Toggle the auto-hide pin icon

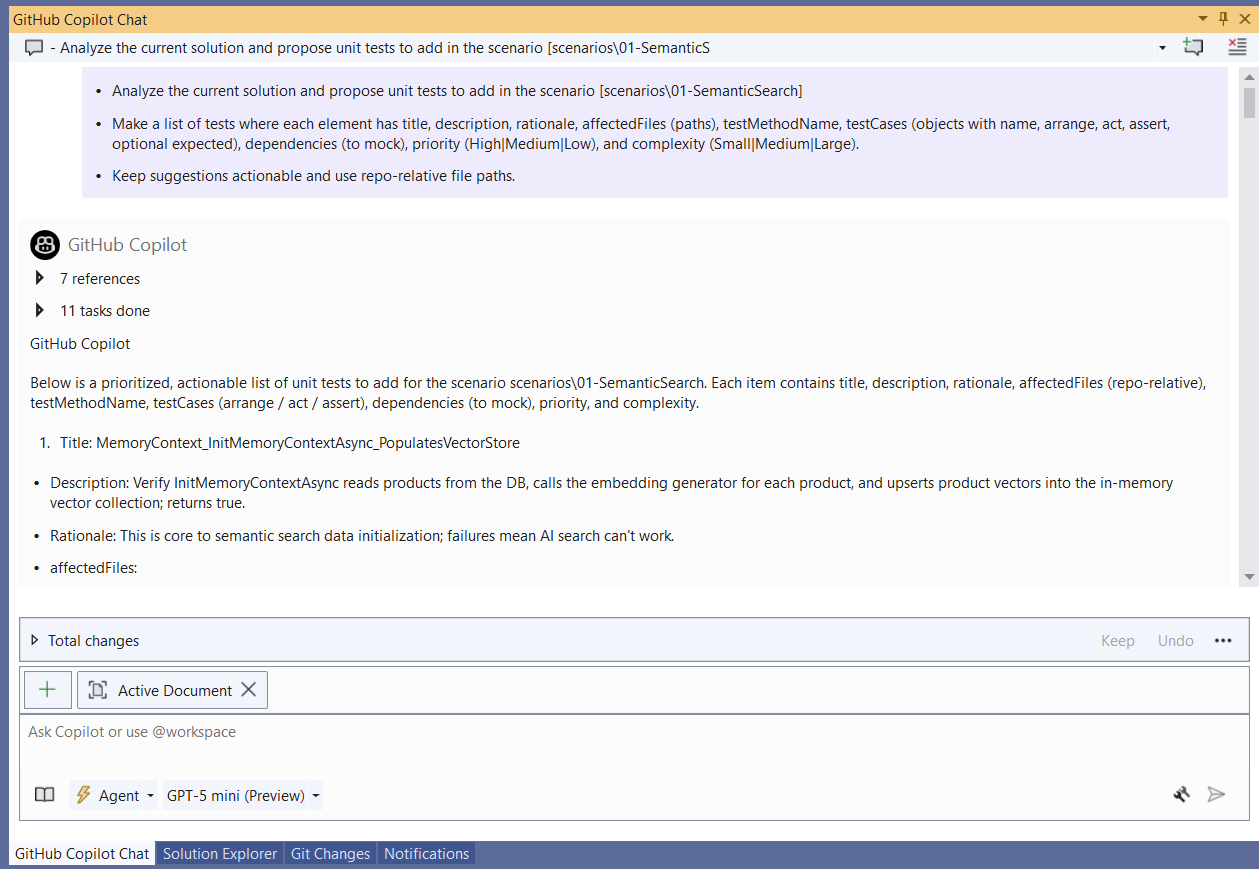[x=1223, y=19]
